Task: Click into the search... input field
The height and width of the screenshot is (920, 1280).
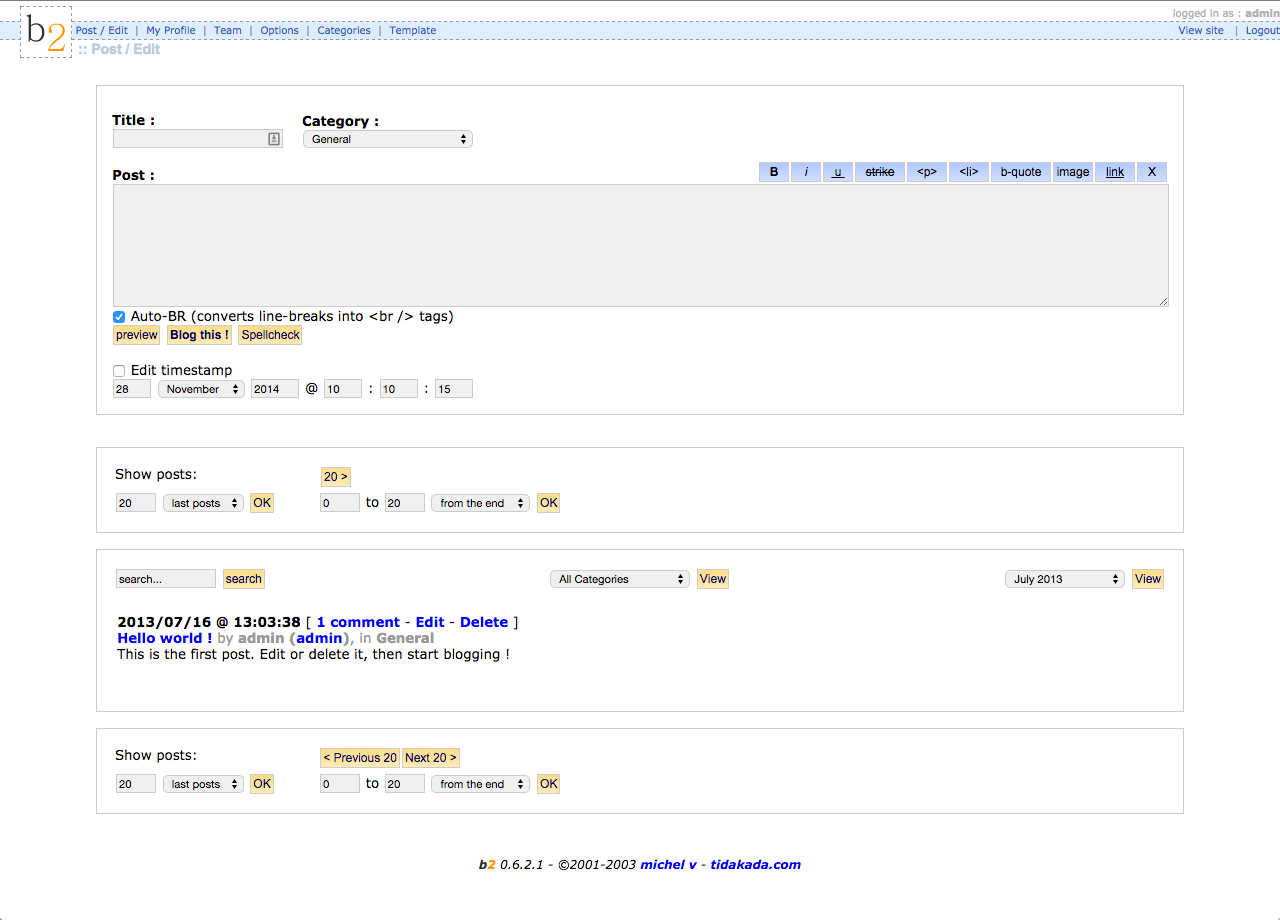Action: [166, 579]
